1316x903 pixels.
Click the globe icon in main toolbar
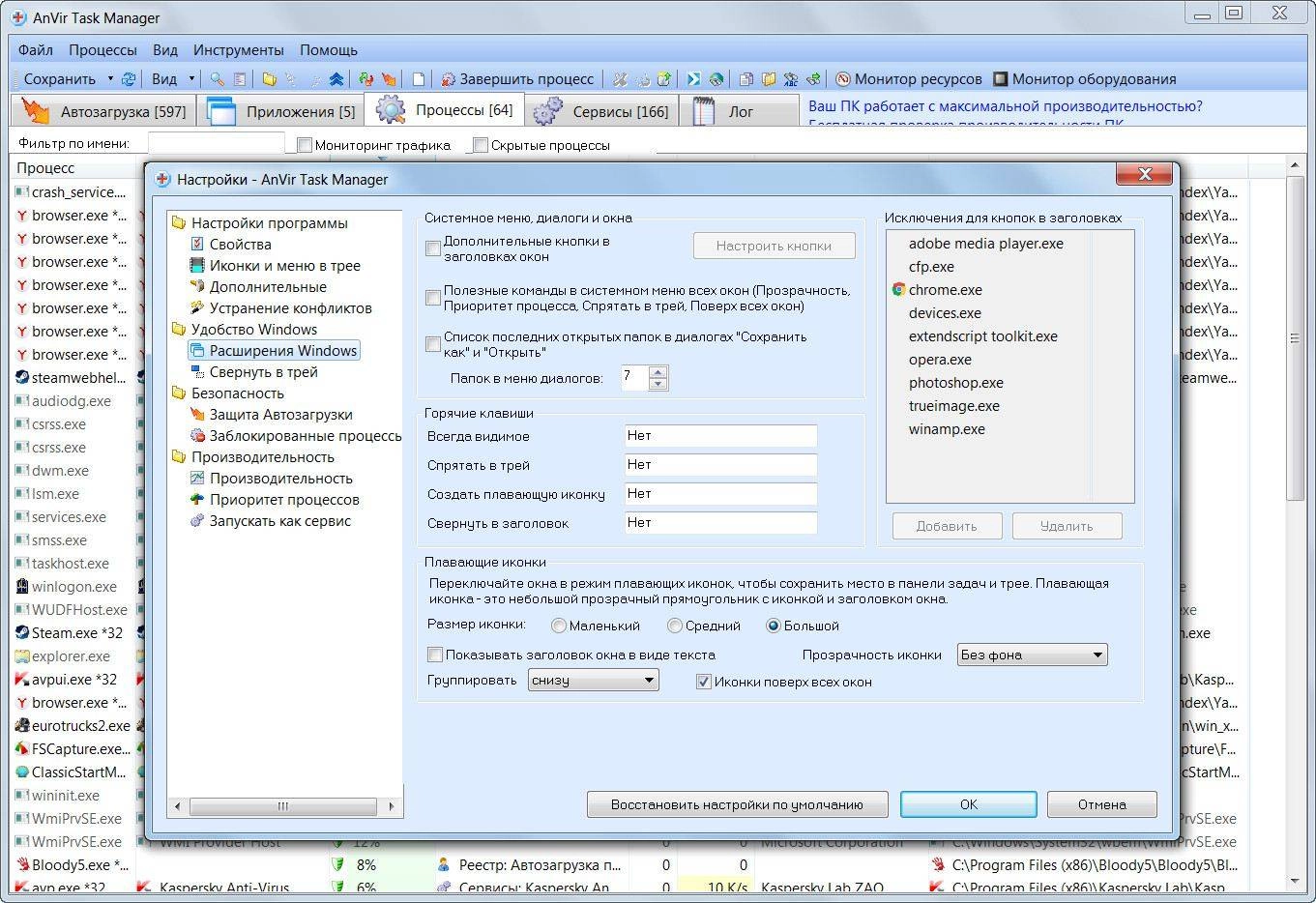716,79
